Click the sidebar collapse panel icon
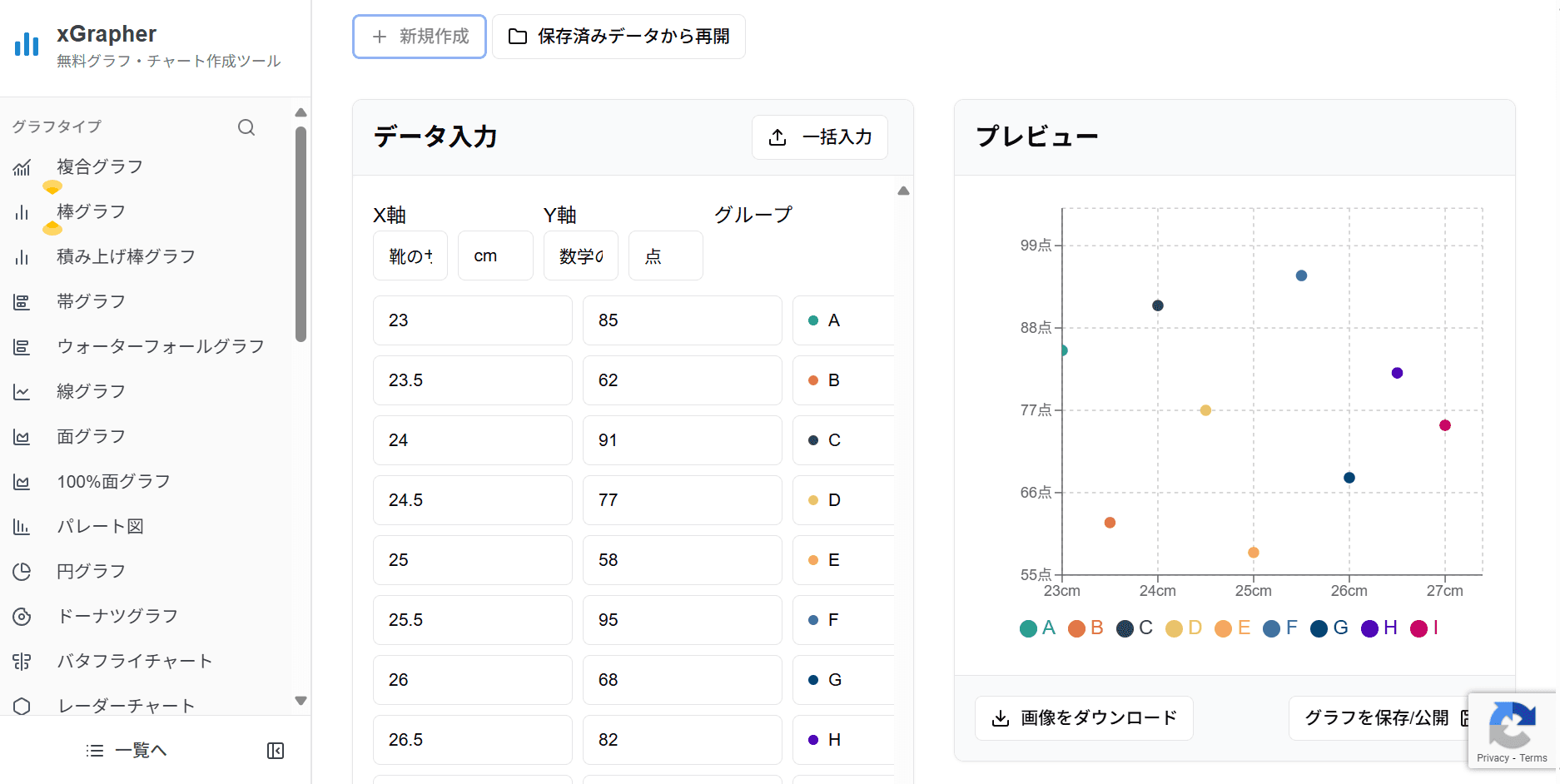The width and height of the screenshot is (1560, 784). [x=276, y=751]
